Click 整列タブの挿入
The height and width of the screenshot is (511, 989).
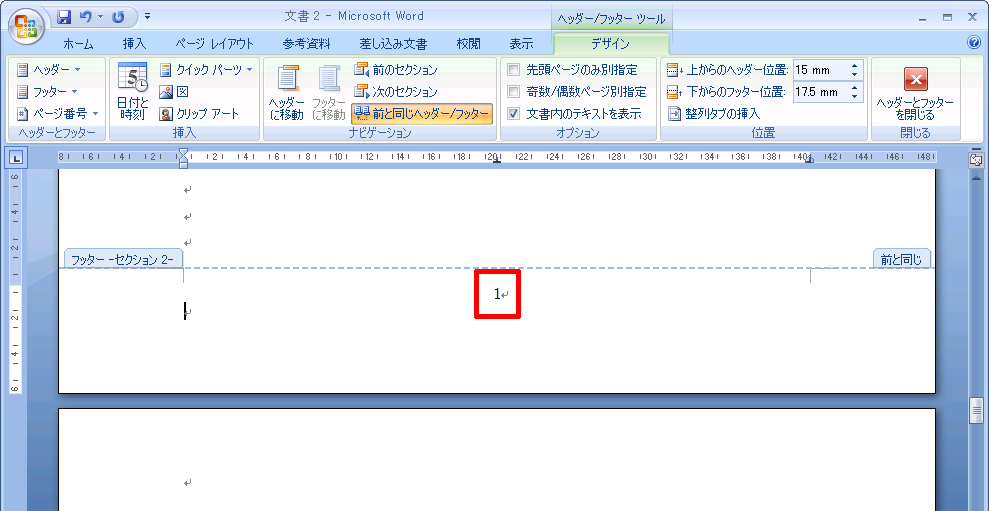point(714,114)
